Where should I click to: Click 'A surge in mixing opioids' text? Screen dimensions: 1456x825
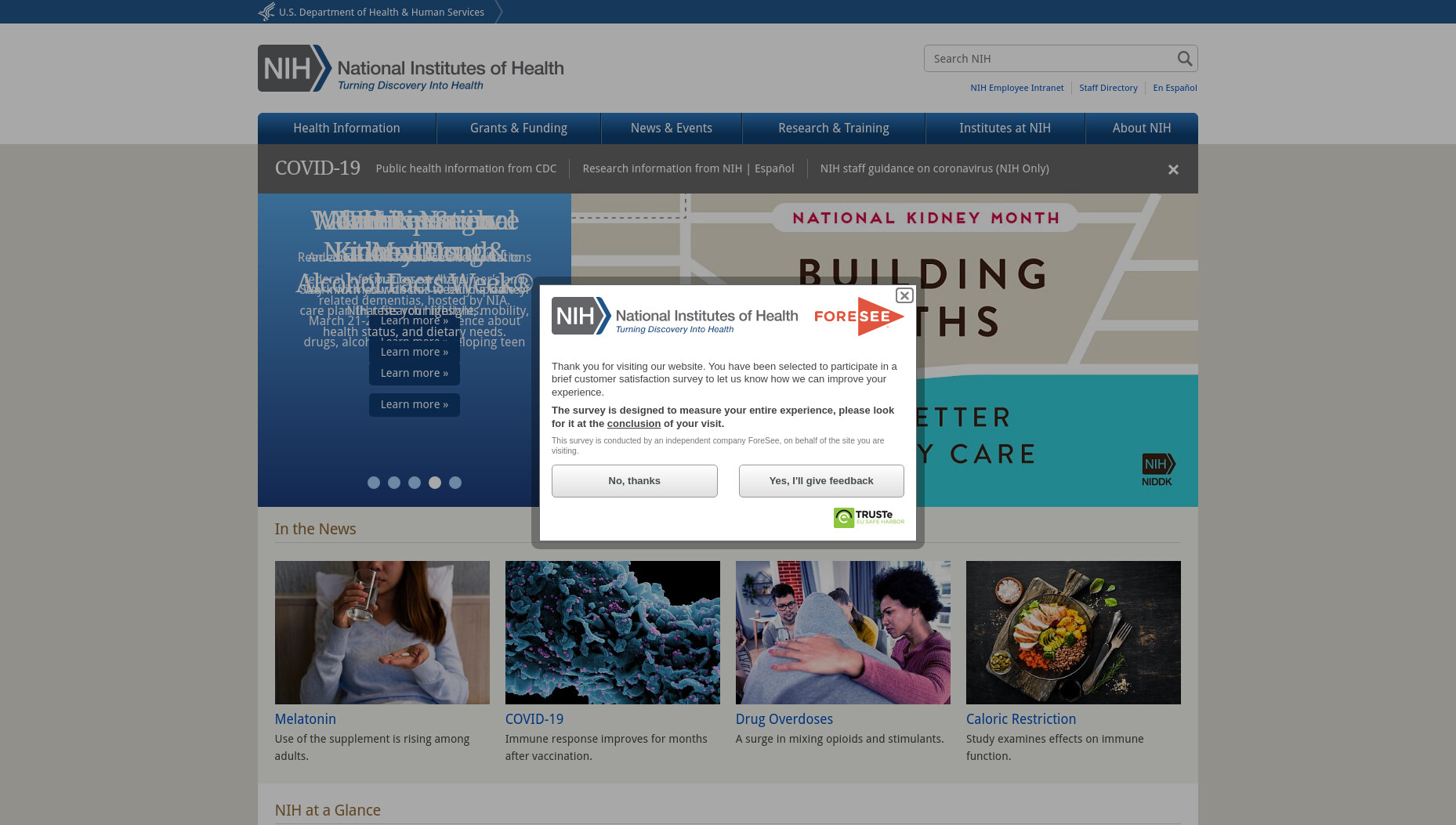click(840, 739)
